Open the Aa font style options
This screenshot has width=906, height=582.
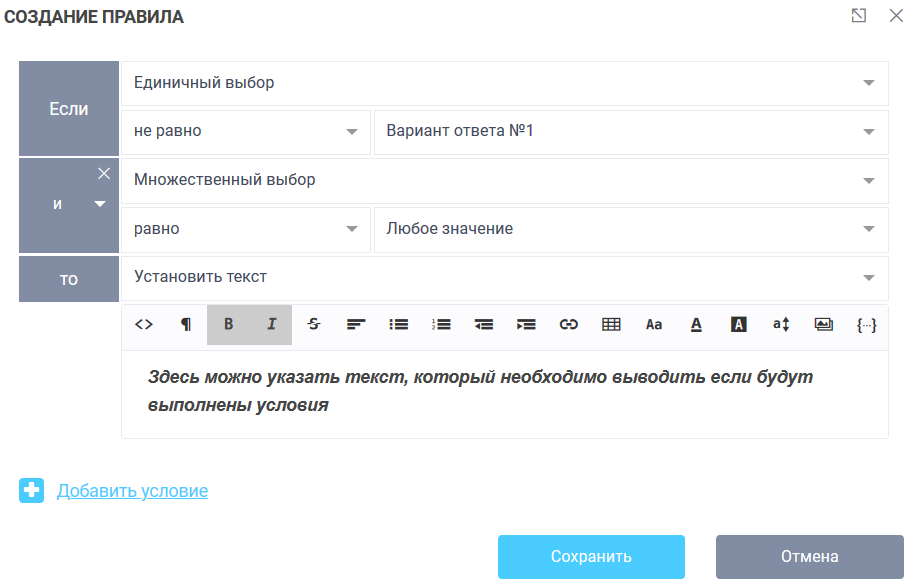pos(654,324)
